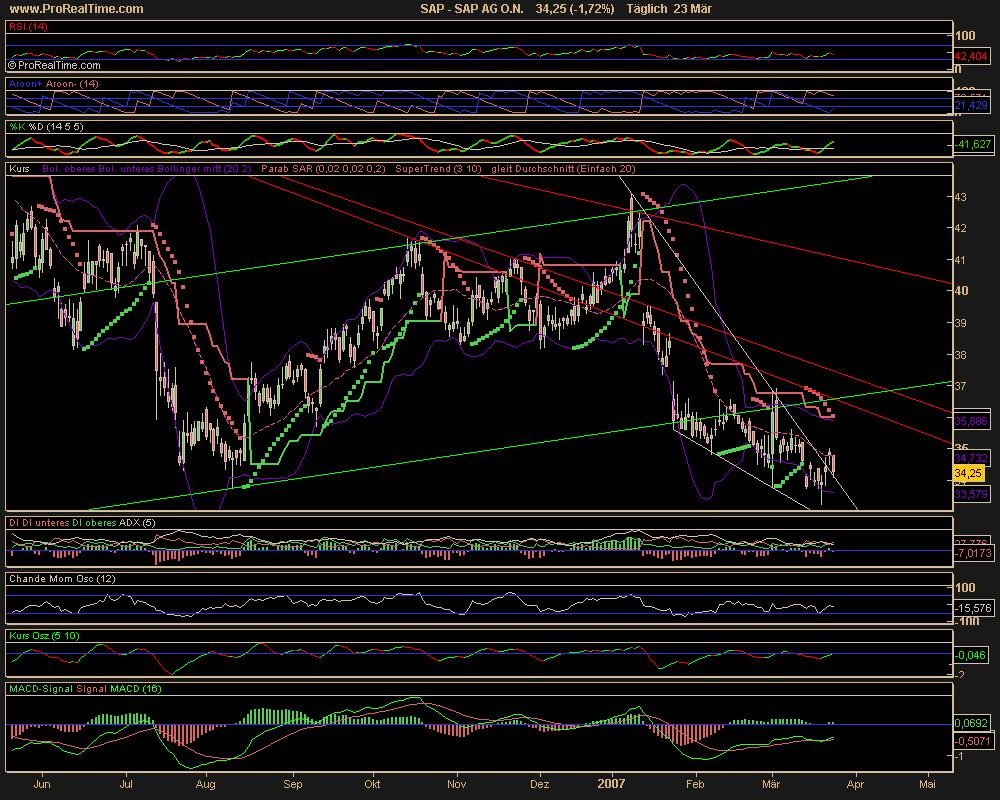This screenshot has height=800, width=1000.
Task: Click the Okt month label on time axis
Action: click(371, 785)
